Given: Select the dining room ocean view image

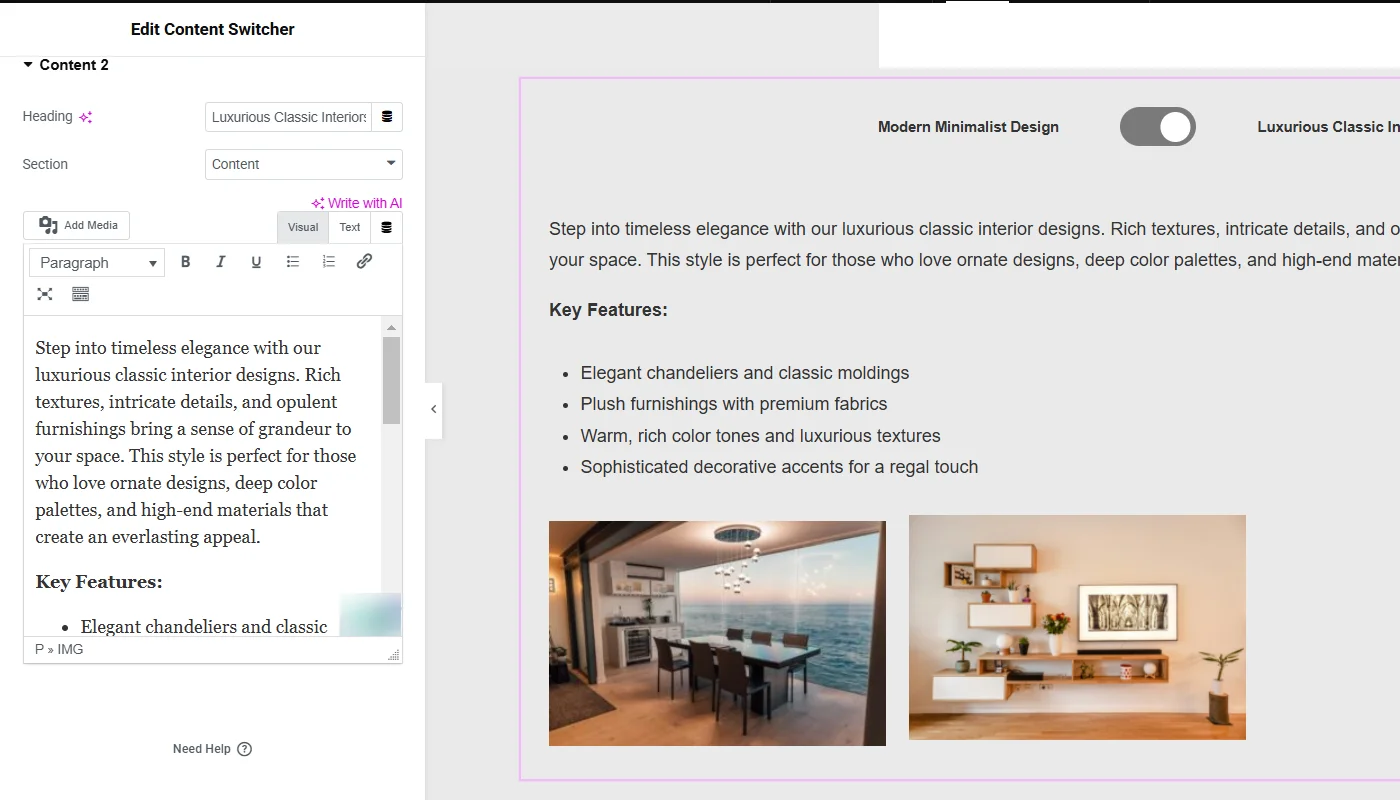Looking at the screenshot, I should [x=717, y=633].
